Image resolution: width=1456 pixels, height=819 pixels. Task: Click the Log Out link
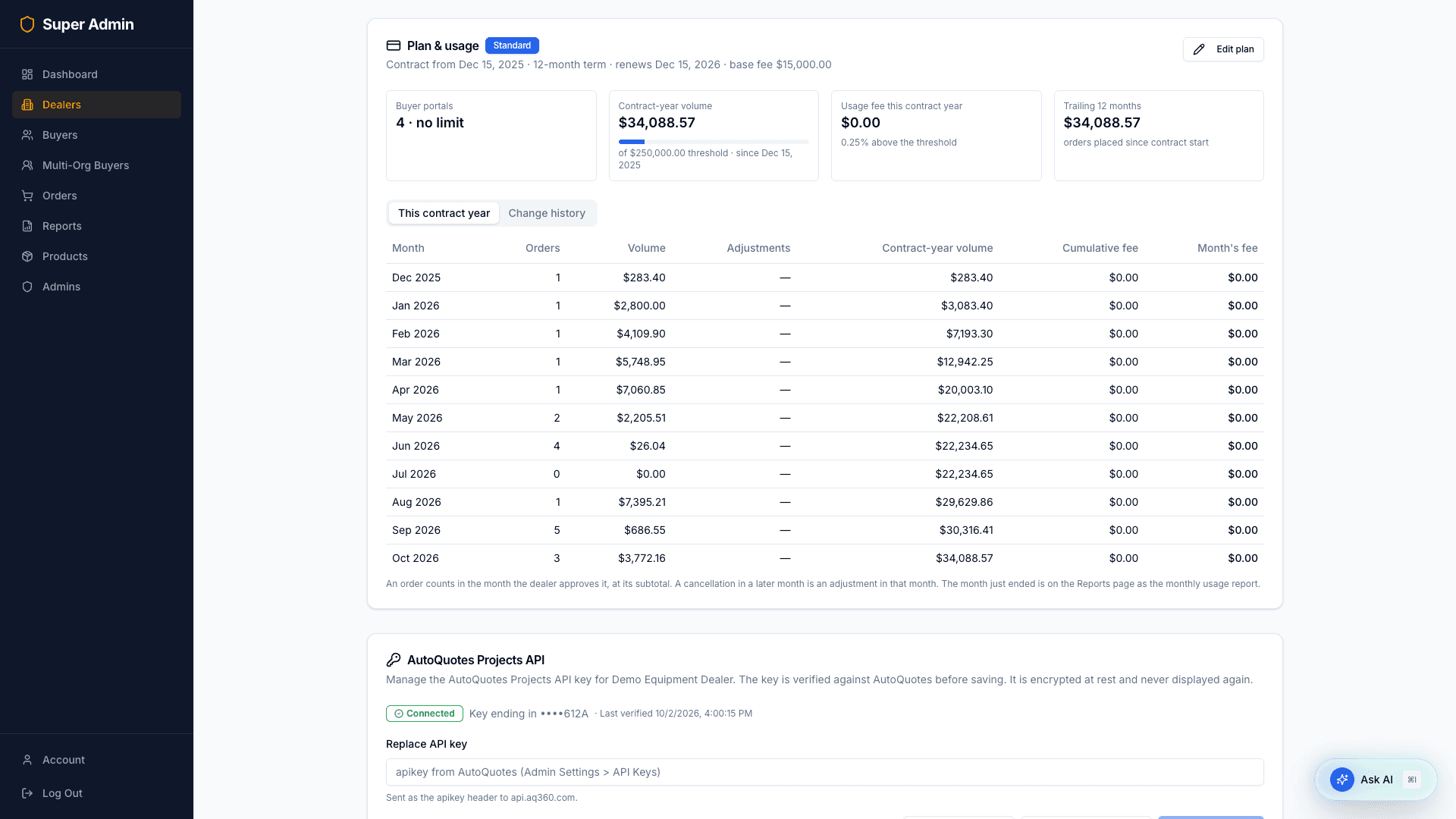click(96, 793)
